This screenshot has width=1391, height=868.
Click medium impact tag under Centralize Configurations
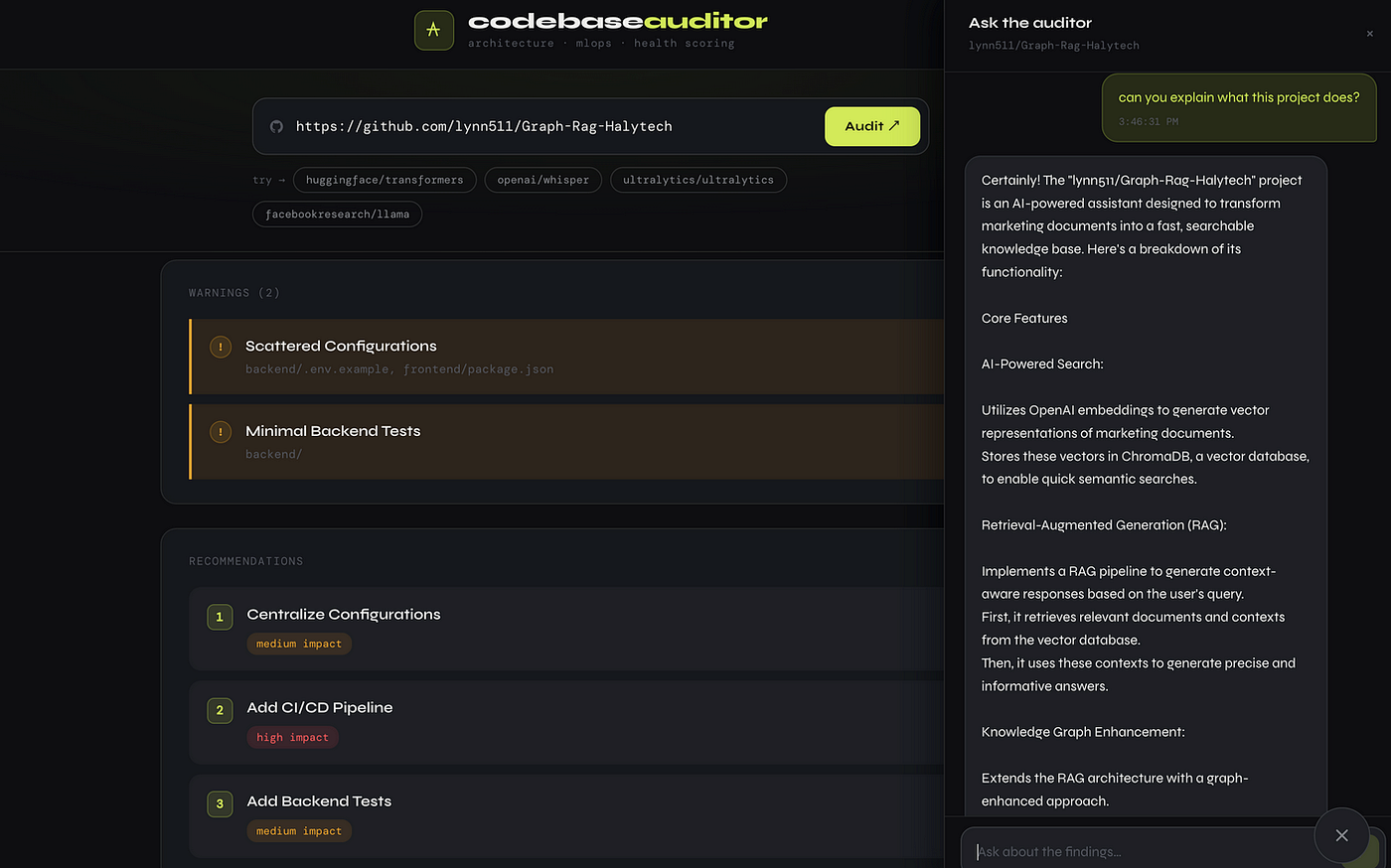(299, 644)
